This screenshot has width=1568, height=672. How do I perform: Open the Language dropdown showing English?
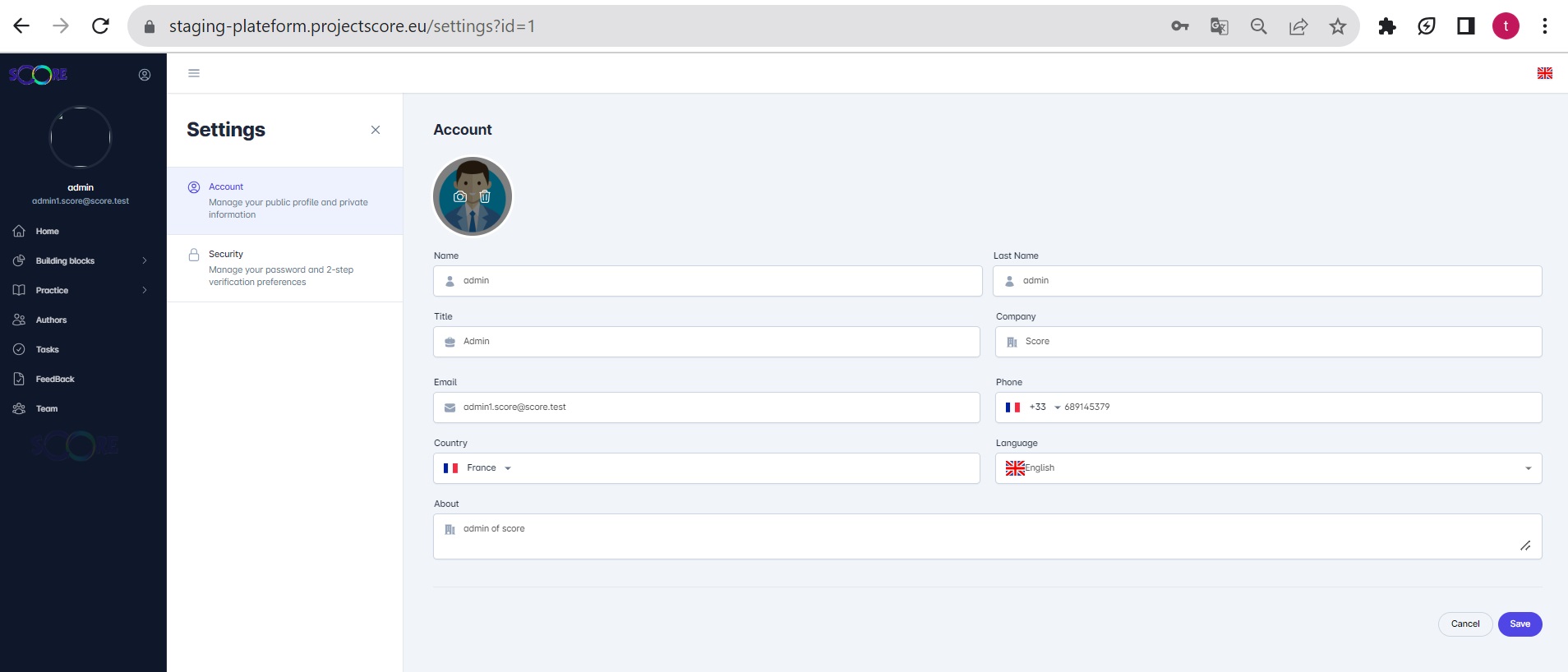[x=1267, y=468]
